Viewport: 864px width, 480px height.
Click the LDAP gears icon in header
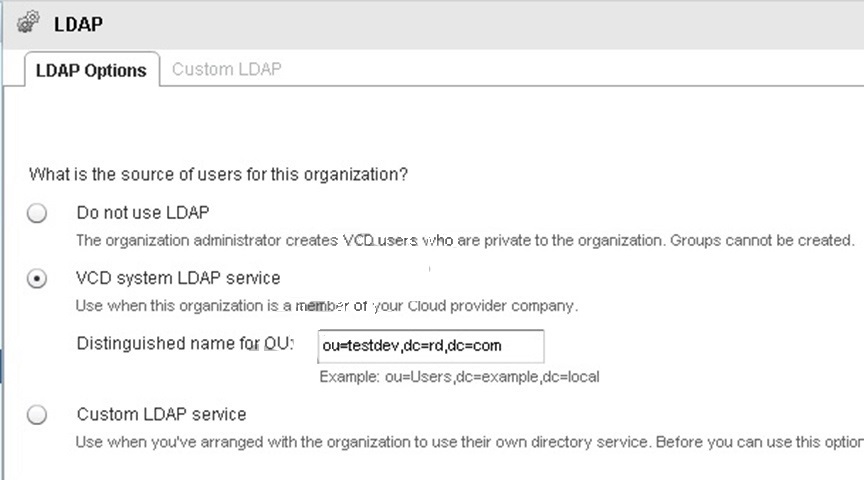click(28, 23)
